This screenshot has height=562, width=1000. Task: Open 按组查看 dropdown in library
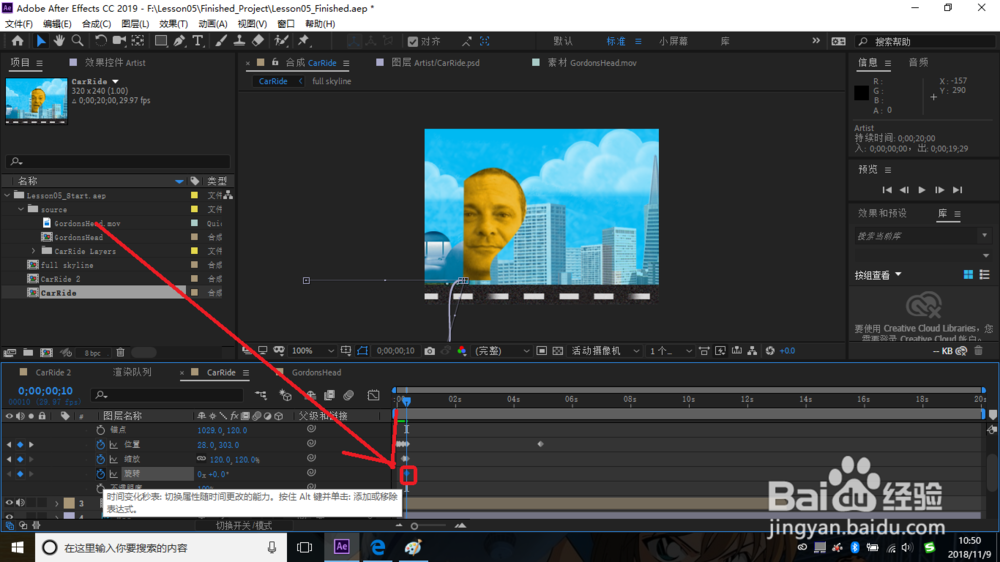pyautogui.click(x=878, y=276)
